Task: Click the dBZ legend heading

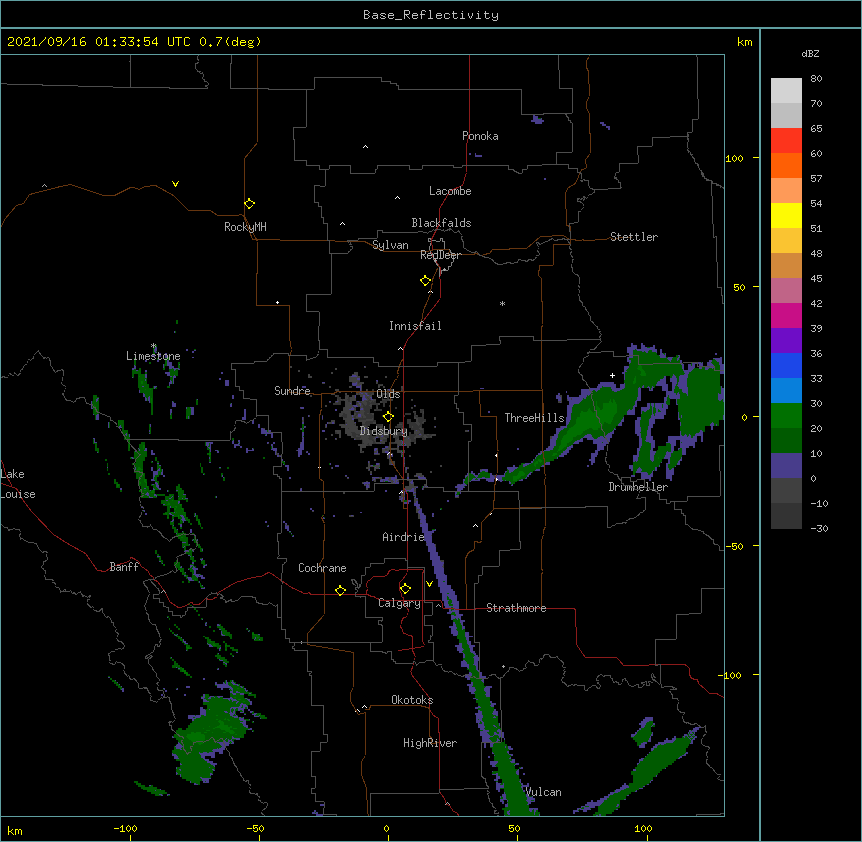Action: tap(810, 53)
